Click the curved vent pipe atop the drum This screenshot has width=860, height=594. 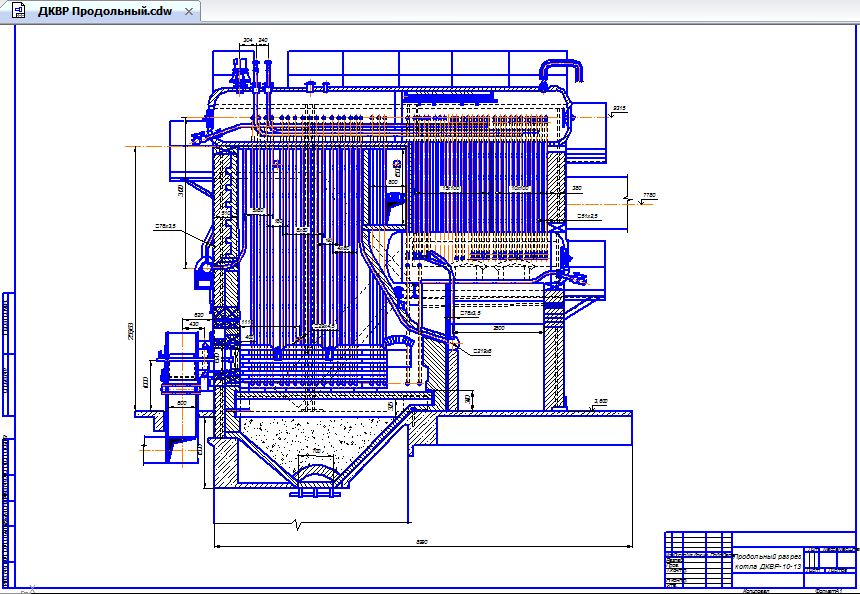(x=562, y=72)
